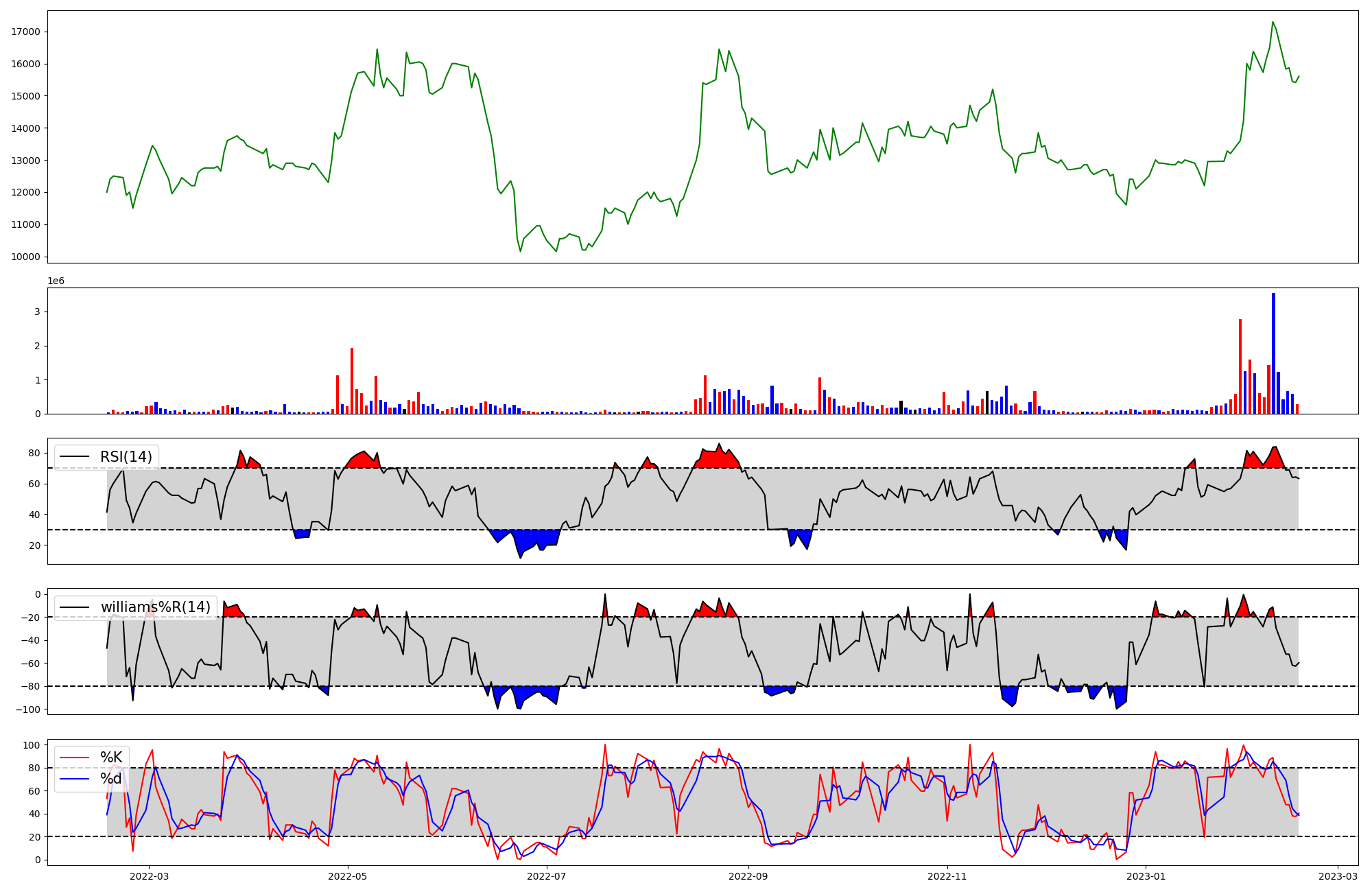Click the 2022-09 x-axis date label
This screenshot has width=1372, height=892.
[x=748, y=876]
